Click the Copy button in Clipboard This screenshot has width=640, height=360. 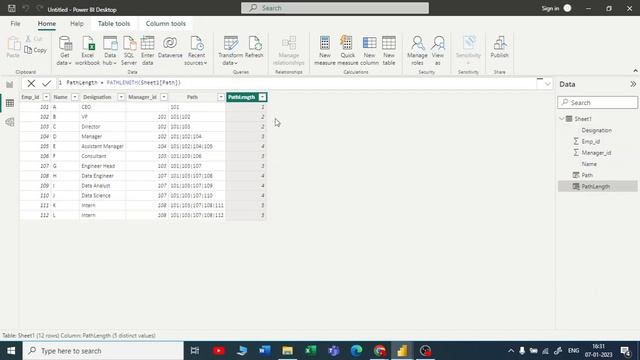36,50
